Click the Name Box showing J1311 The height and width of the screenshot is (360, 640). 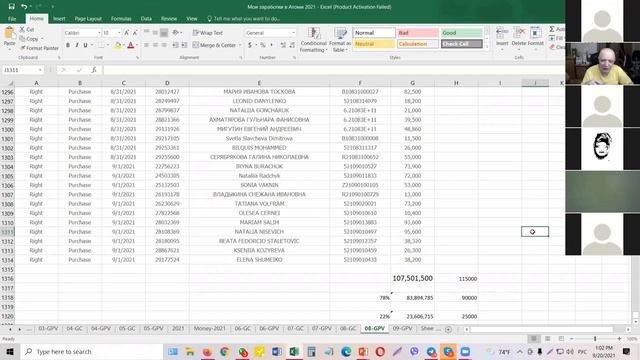pyautogui.click(x=22, y=70)
